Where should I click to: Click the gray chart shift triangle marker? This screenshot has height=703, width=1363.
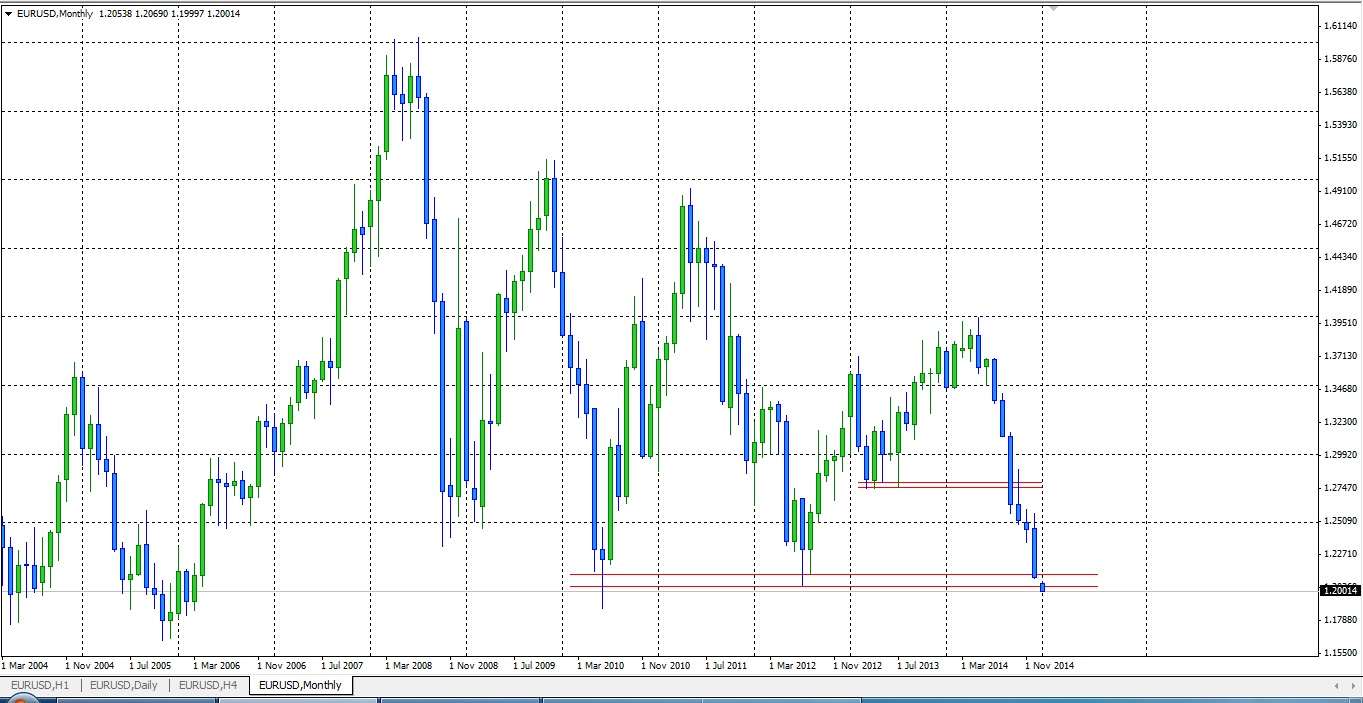tap(1052, 8)
